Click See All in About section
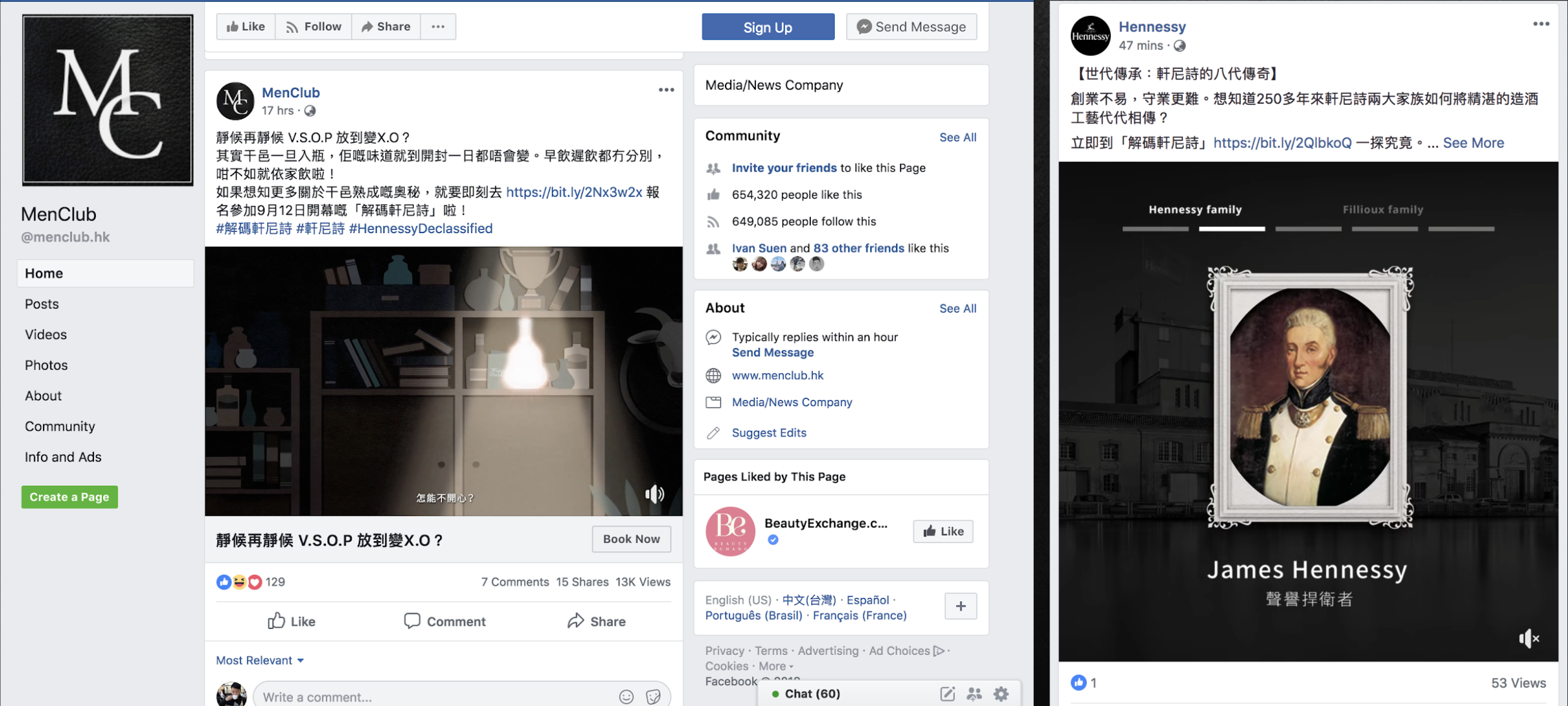The height and width of the screenshot is (706, 1568). tap(957, 308)
